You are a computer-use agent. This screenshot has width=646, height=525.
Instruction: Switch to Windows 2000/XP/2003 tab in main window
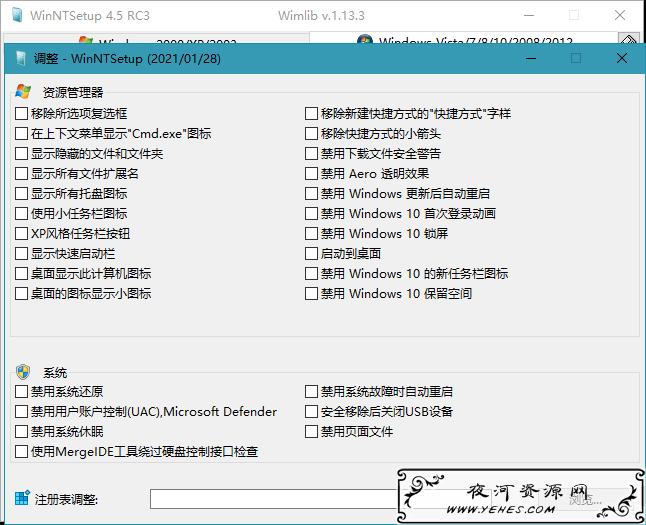click(x=157, y=40)
